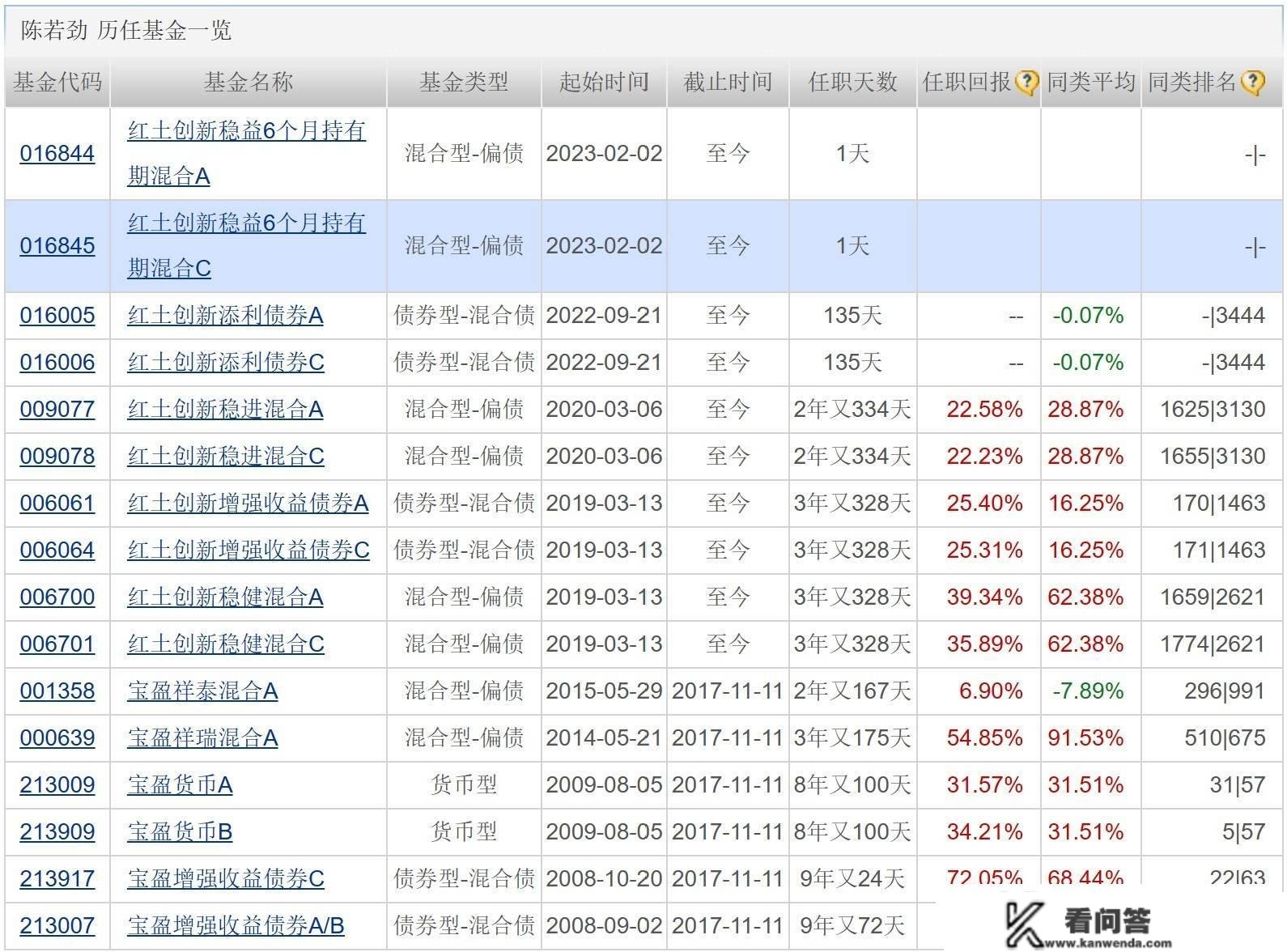Open 红土创新增强收益债券C fund link
The width and height of the screenshot is (1287, 952).
tap(248, 550)
